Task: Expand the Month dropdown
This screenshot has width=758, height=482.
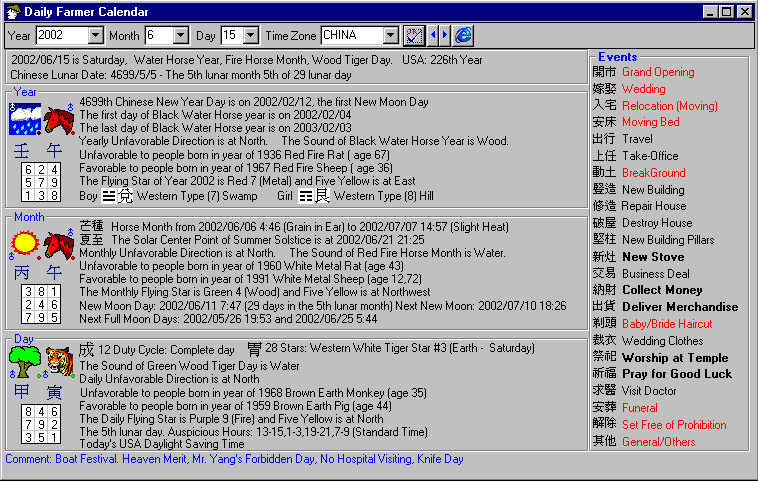Action: [181, 35]
